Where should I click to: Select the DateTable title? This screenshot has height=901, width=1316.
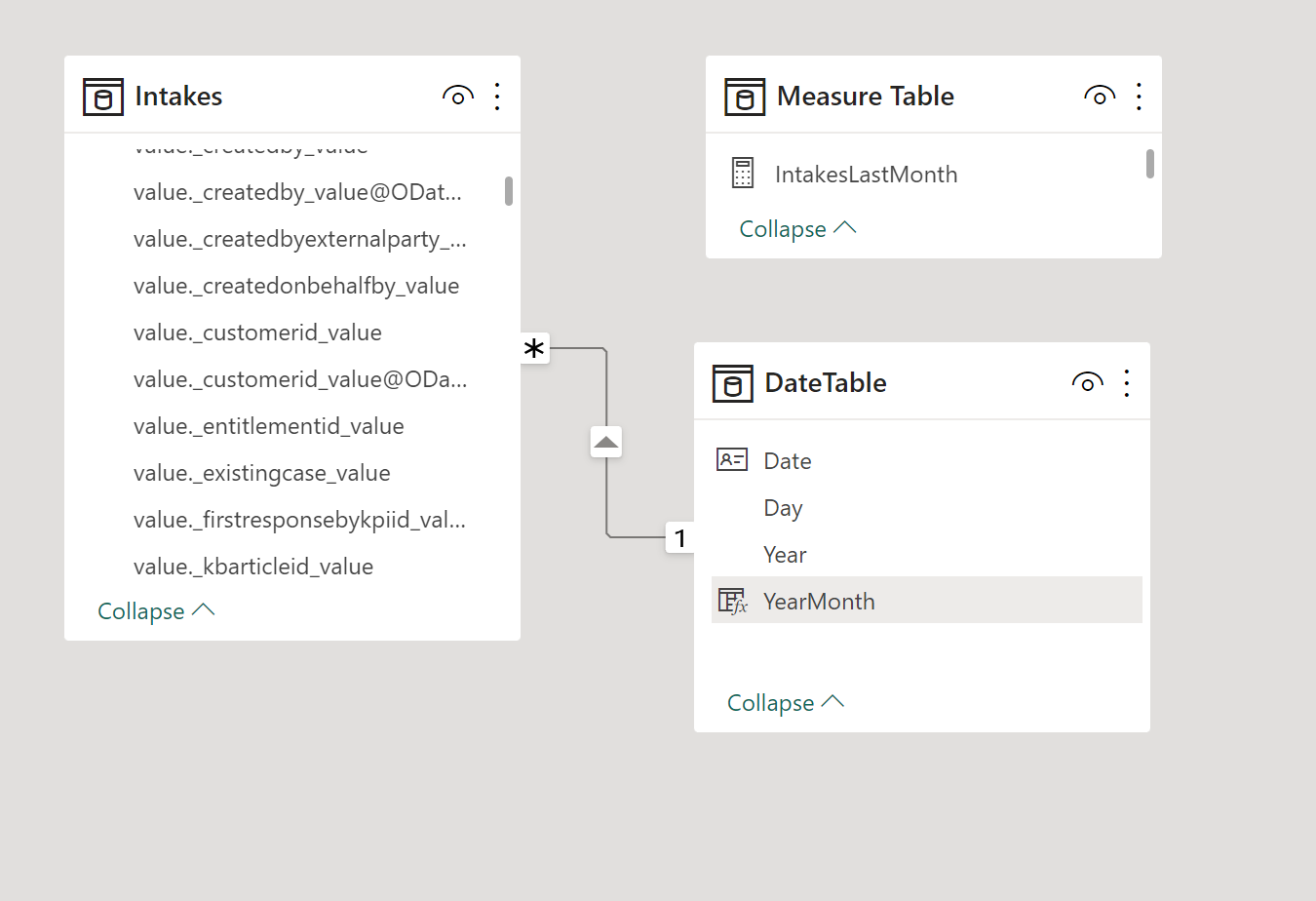tap(826, 383)
